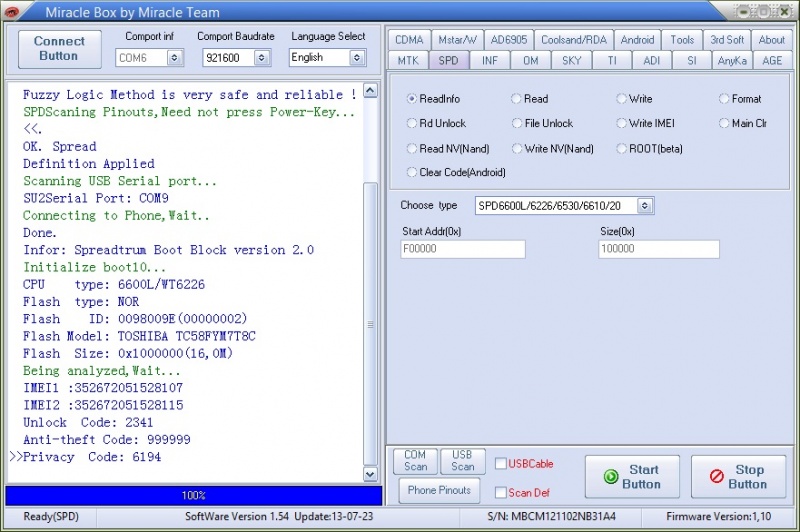The height and width of the screenshot is (532, 800).
Task: Switch to the CDMA tab
Action: (409, 40)
